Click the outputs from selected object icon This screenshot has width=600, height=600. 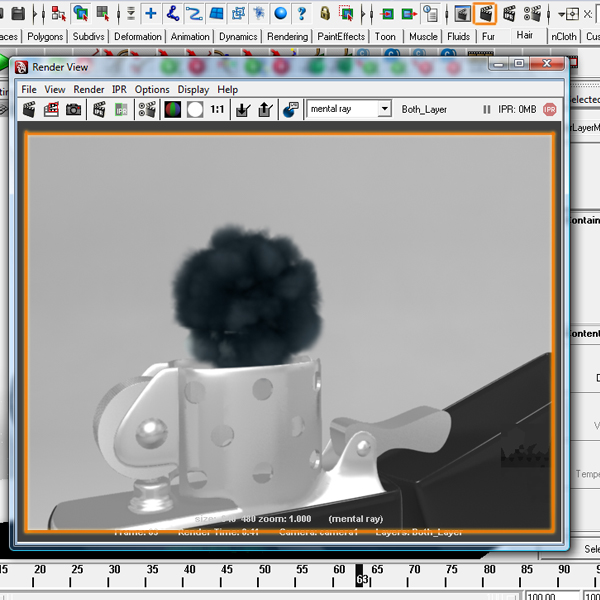click(409, 15)
